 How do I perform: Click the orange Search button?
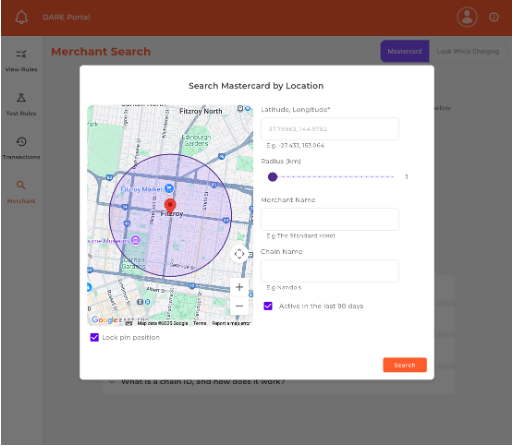[x=405, y=365]
